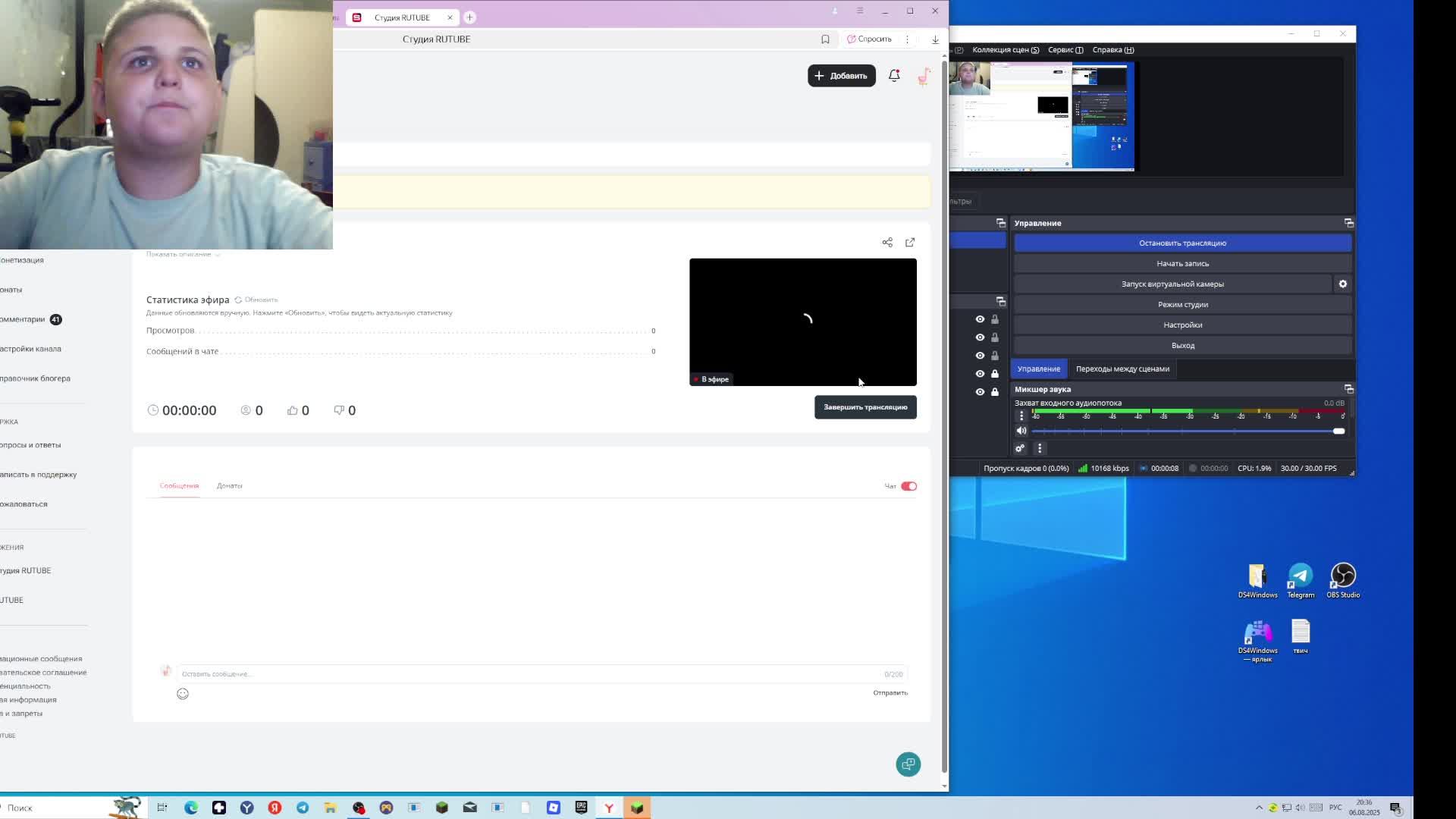Switch to the Донаты tab
The width and height of the screenshot is (1456, 819).
tap(229, 486)
